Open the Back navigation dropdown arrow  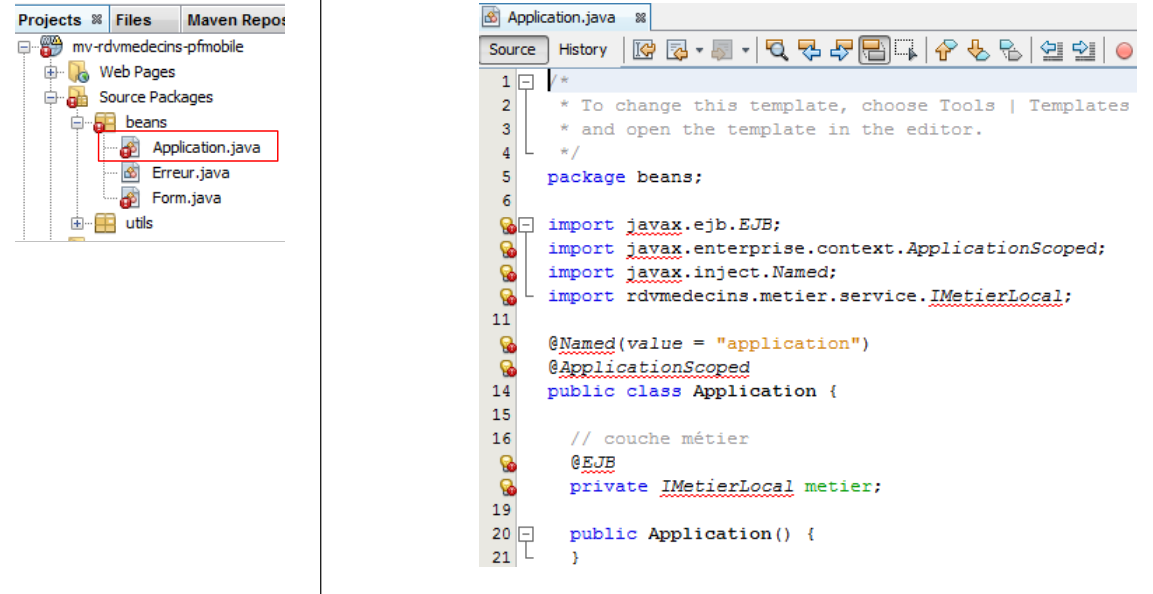(700, 50)
